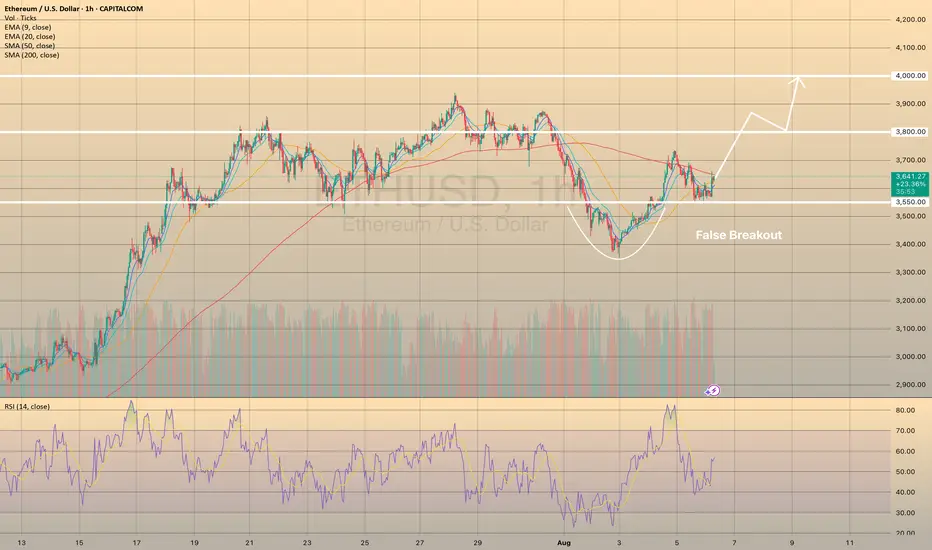Click the 11 date label on time axis
Screen dimensions: 932x550
[849, 543]
